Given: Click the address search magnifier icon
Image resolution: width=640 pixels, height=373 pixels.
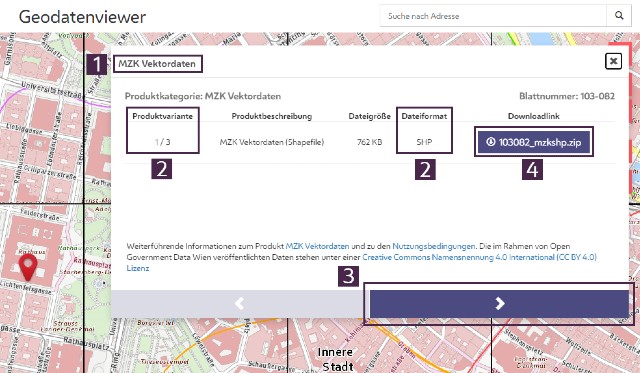Looking at the screenshot, I should (x=619, y=16).
